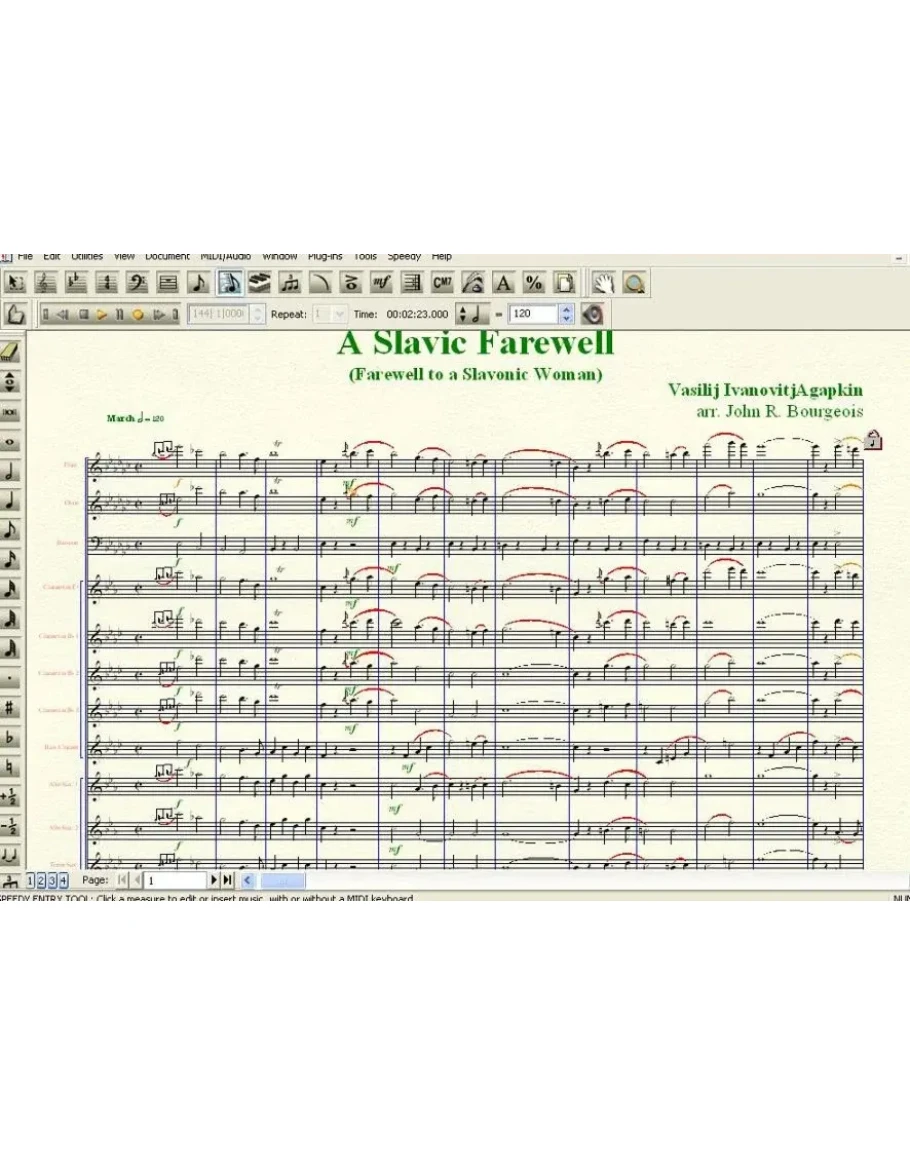Image resolution: width=910 pixels, height=1155 pixels.
Task: Go to next page with arrow button
Action: click(214, 880)
